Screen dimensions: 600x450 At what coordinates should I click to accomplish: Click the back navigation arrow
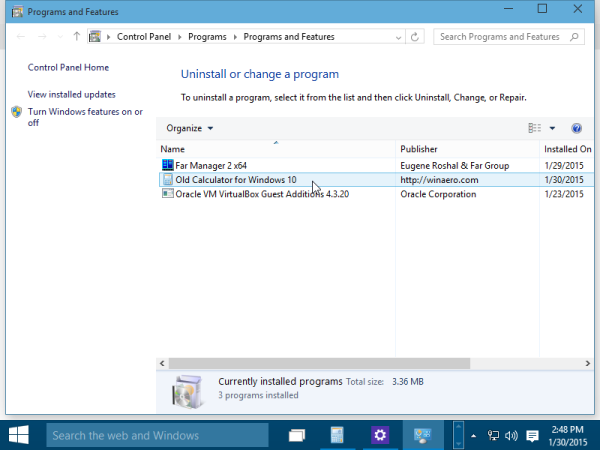click(21, 37)
